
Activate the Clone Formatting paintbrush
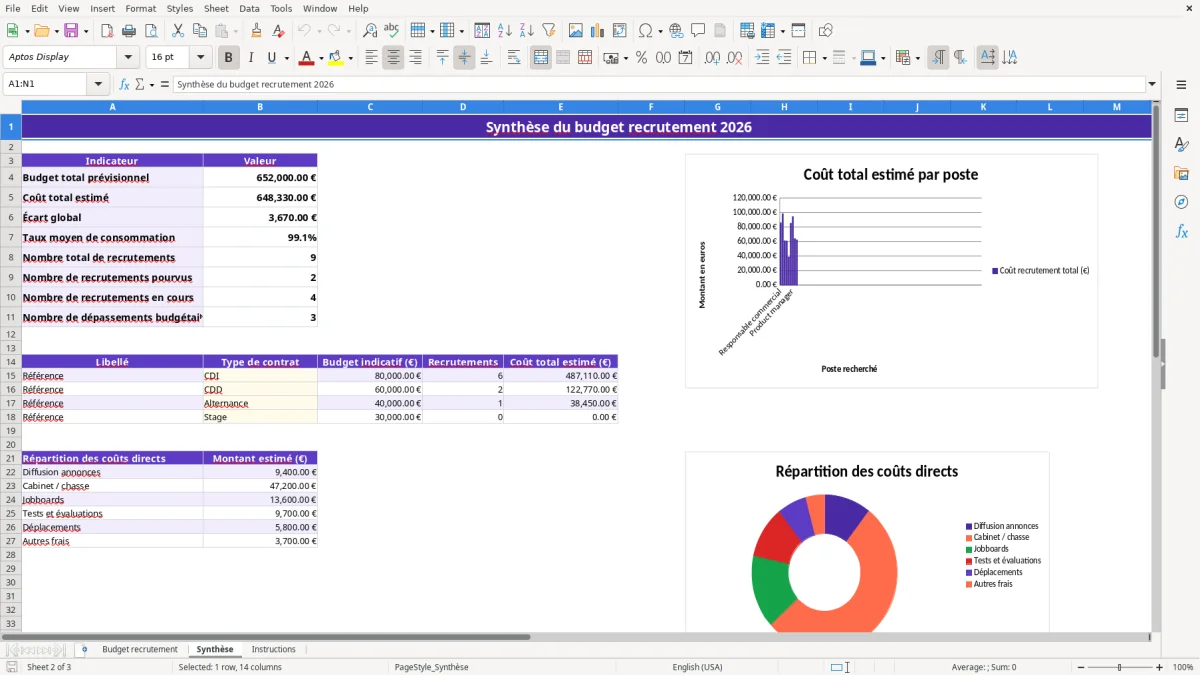pos(257,31)
